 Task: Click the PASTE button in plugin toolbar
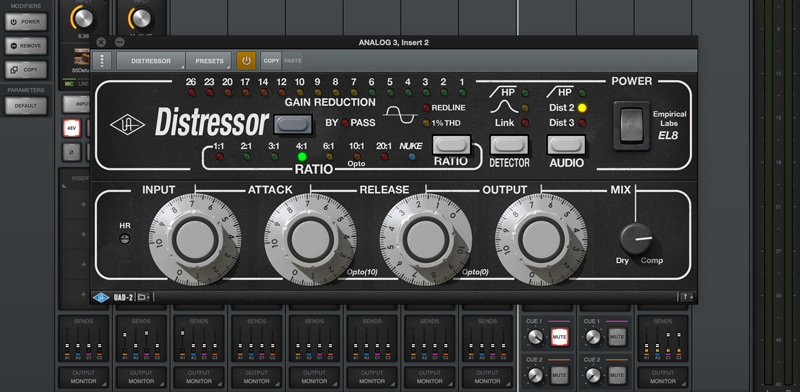point(292,61)
